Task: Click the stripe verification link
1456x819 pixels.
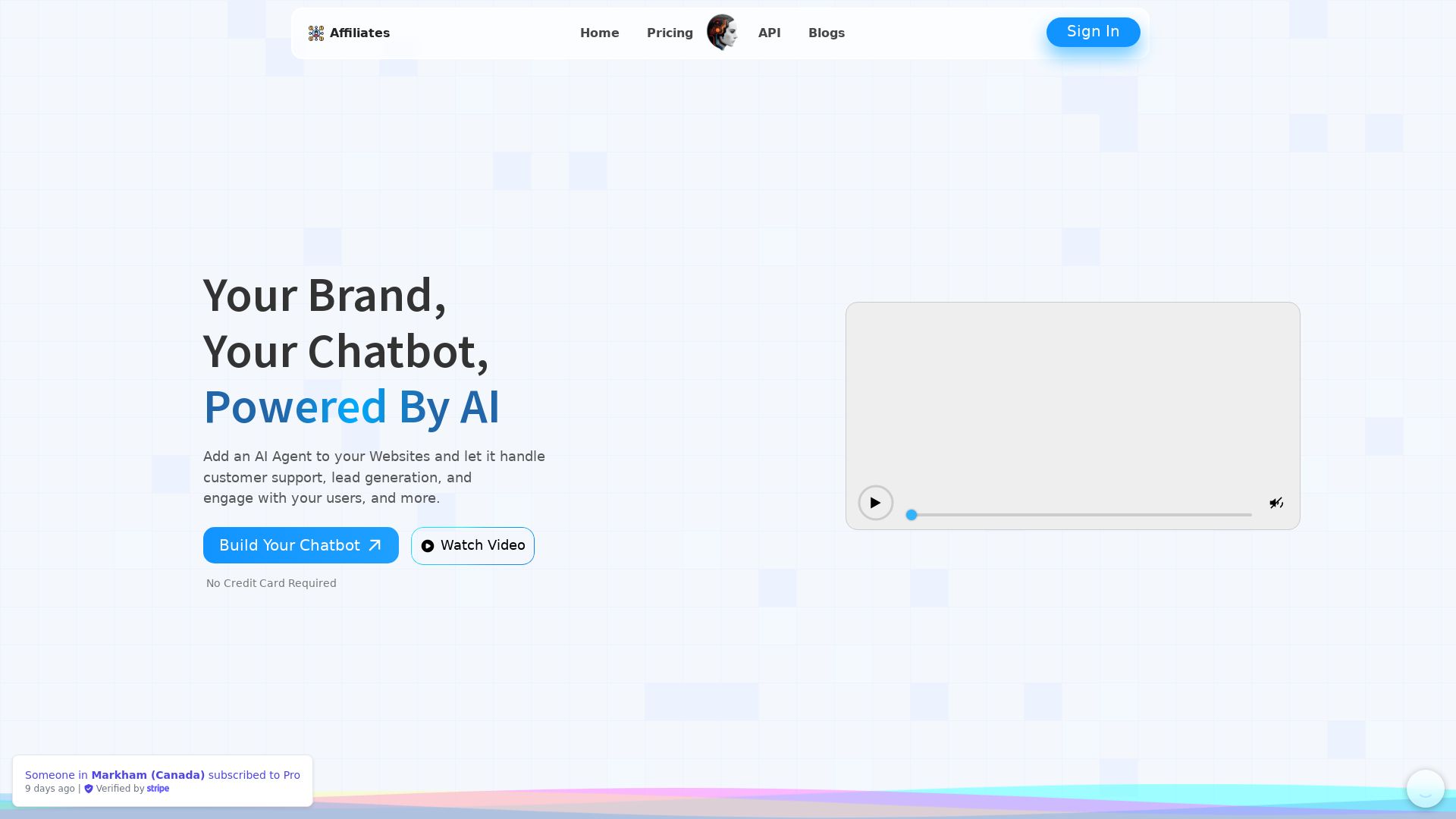Action: click(x=158, y=789)
